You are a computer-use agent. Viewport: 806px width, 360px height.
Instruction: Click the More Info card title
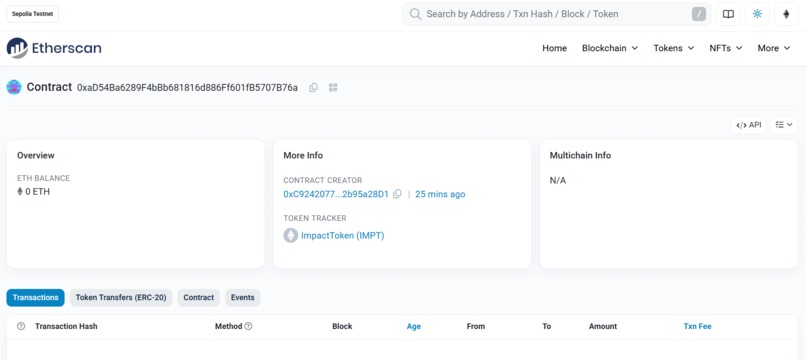(303, 155)
